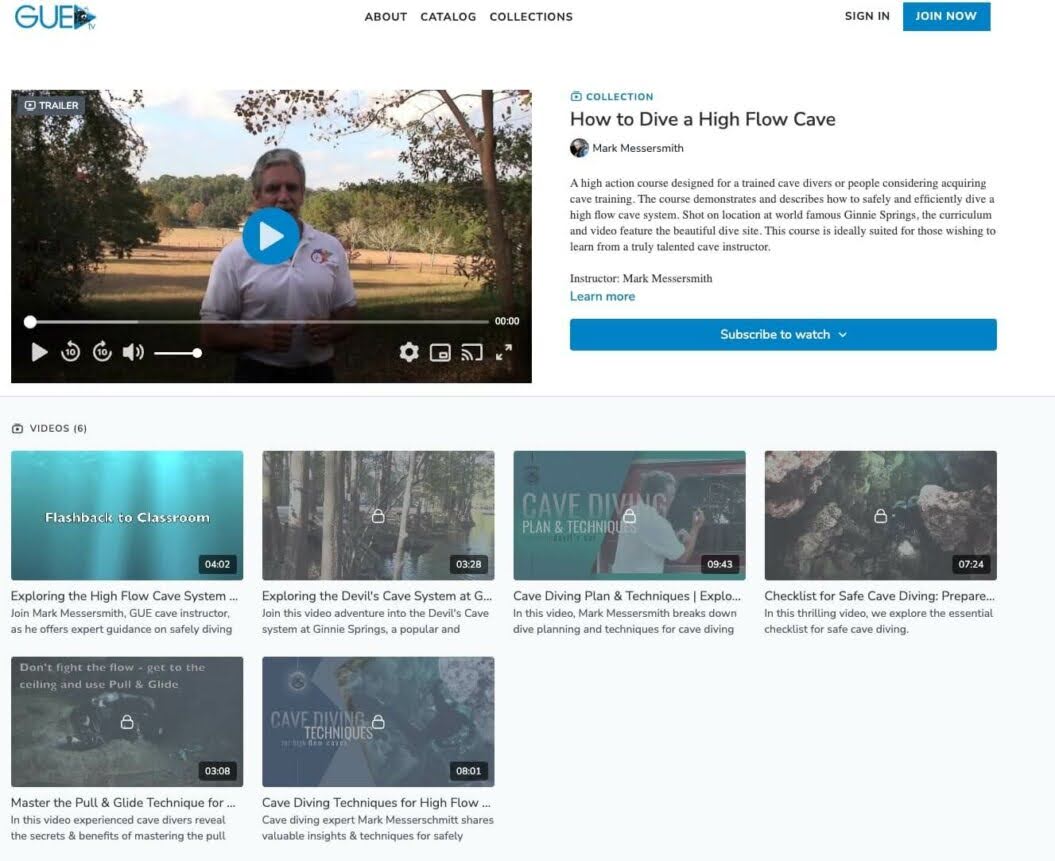The height and width of the screenshot is (861, 1055).
Task: Click the TRAILER badge on the video
Action: [51, 106]
